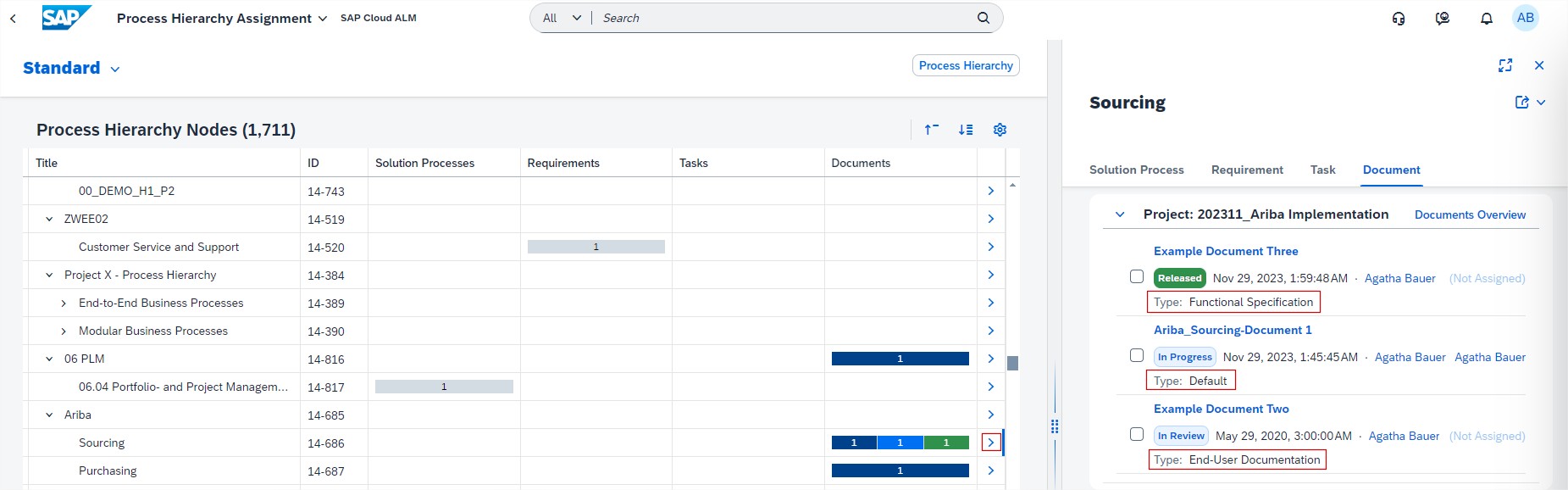This screenshot has height=490, width=1568.
Task: Open details arrow for Project X row
Action: coord(990,275)
